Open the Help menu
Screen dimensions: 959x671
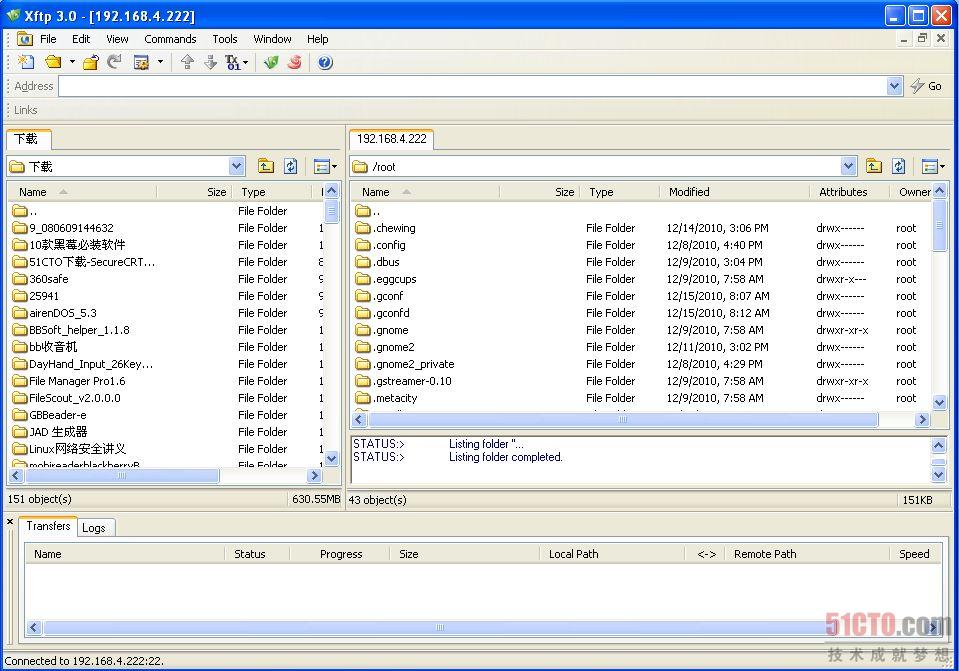(317, 39)
